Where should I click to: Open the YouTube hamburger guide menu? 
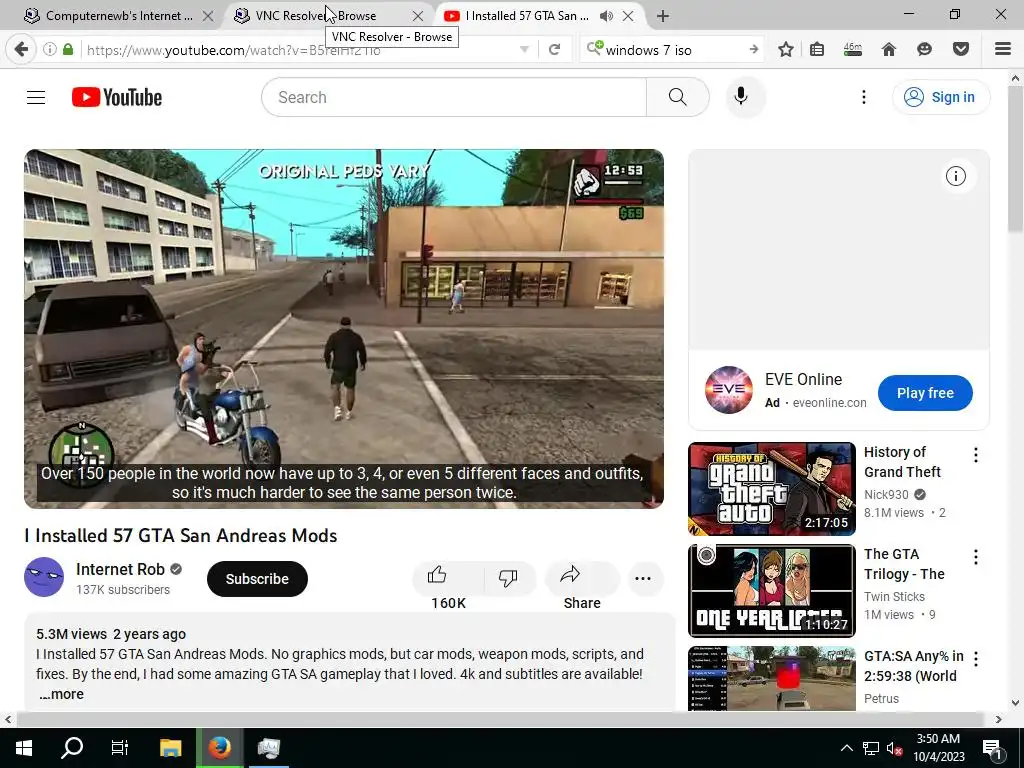pos(36,97)
